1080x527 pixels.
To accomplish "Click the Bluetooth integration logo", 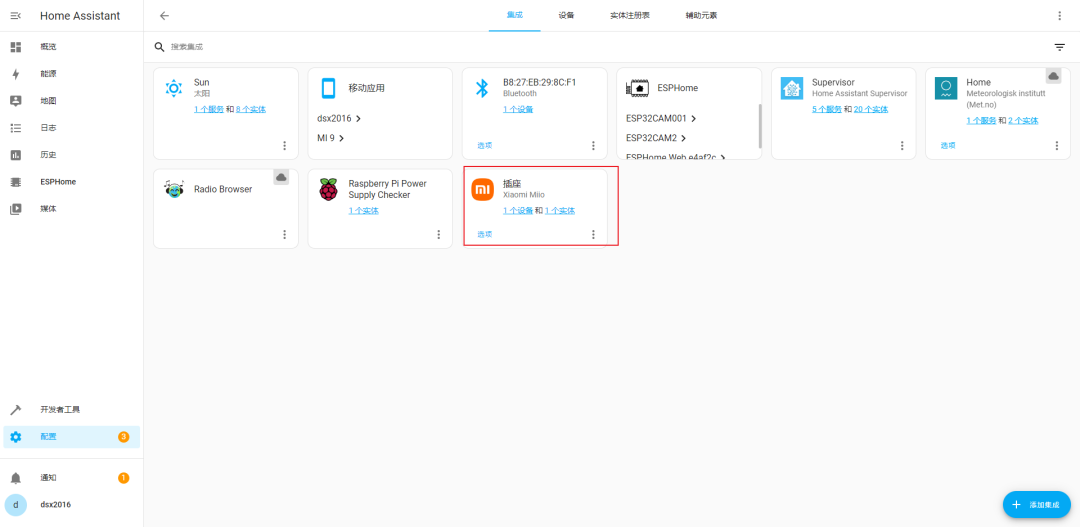I will (x=483, y=88).
